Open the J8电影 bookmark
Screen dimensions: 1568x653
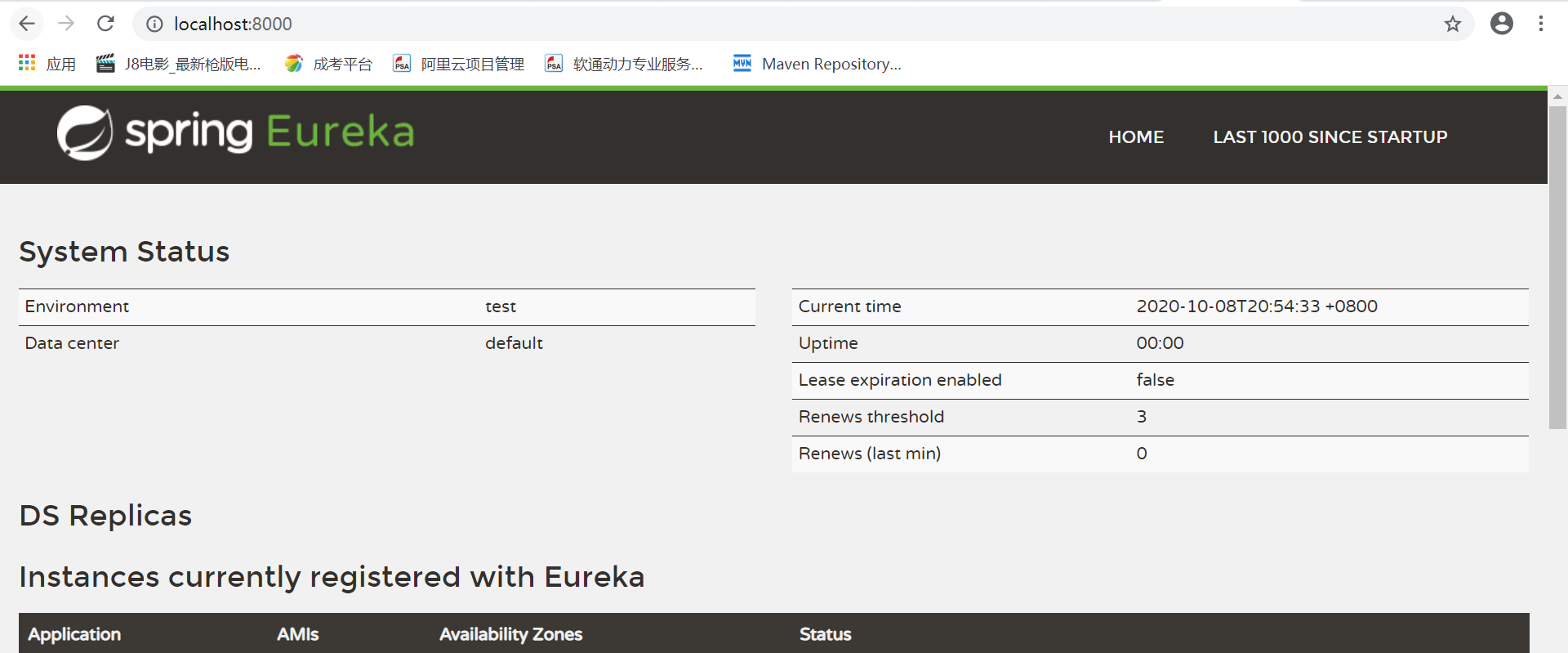(178, 64)
